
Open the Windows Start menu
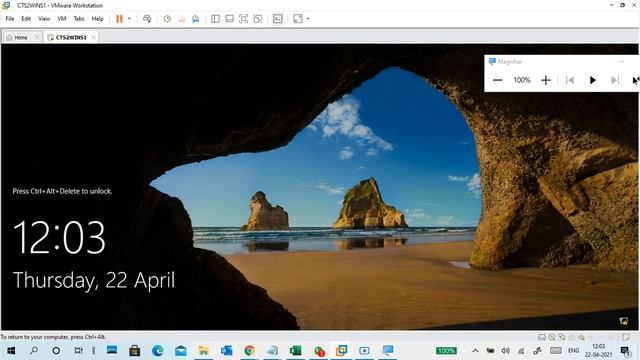click(x=11, y=351)
